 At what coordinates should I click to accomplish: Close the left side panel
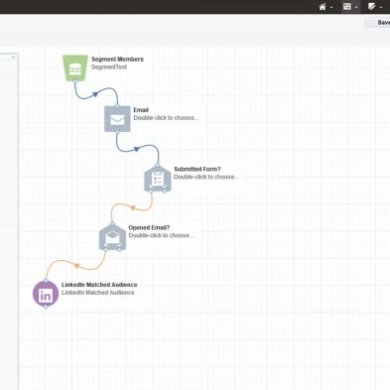coord(13,57)
